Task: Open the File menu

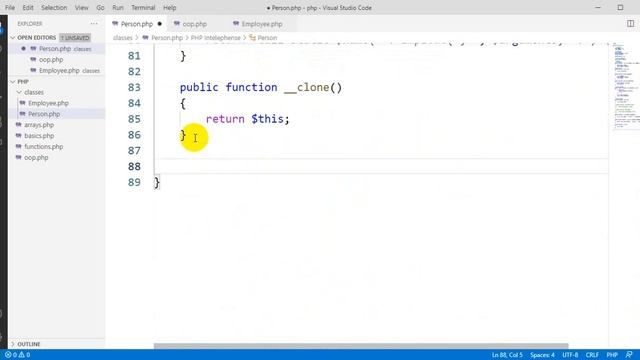Action: (x=10, y=7)
